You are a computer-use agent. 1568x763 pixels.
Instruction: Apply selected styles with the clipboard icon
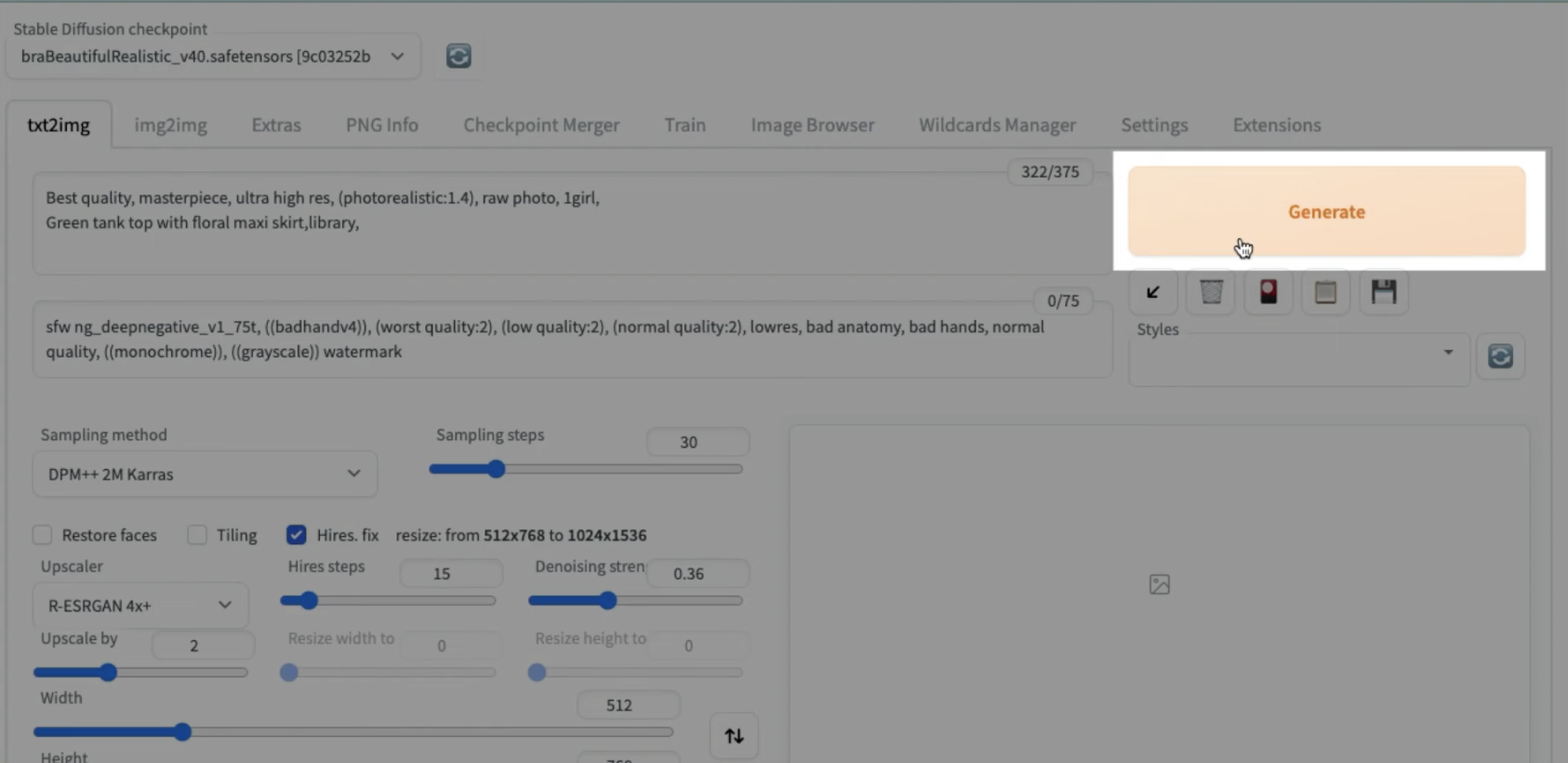1326,292
